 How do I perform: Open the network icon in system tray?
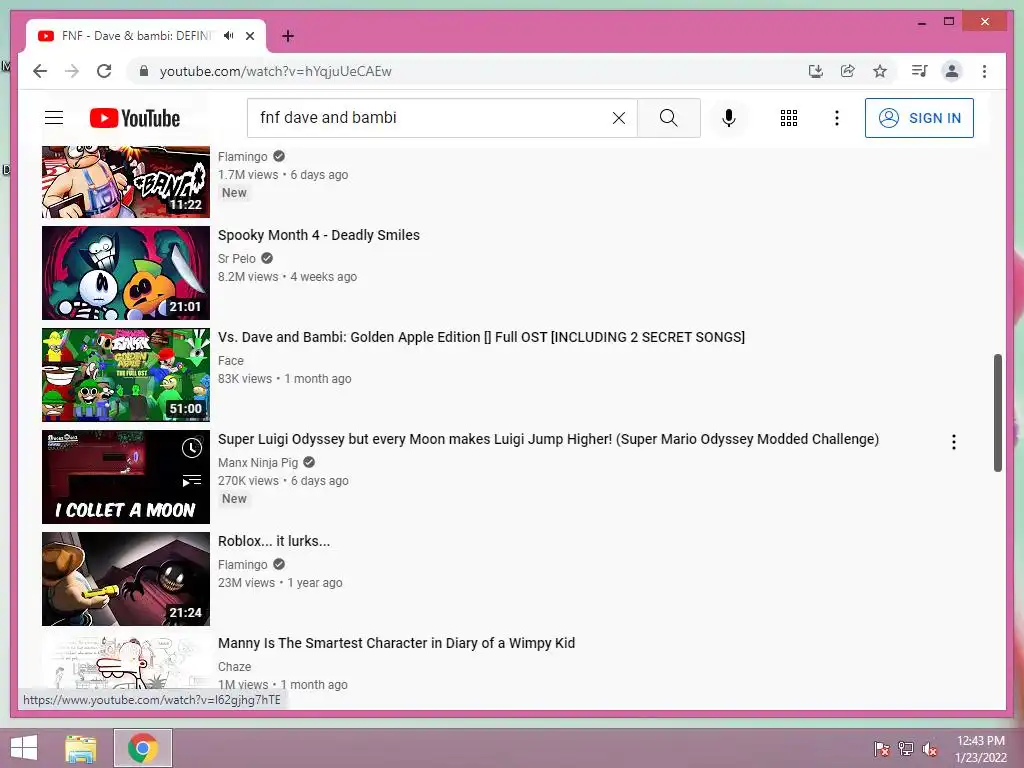point(906,748)
